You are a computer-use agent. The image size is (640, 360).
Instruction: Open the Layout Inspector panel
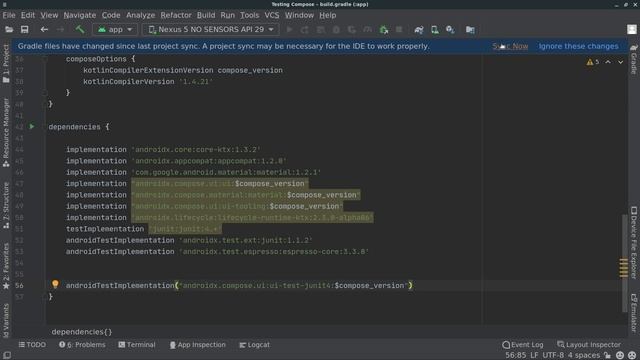pos(589,345)
